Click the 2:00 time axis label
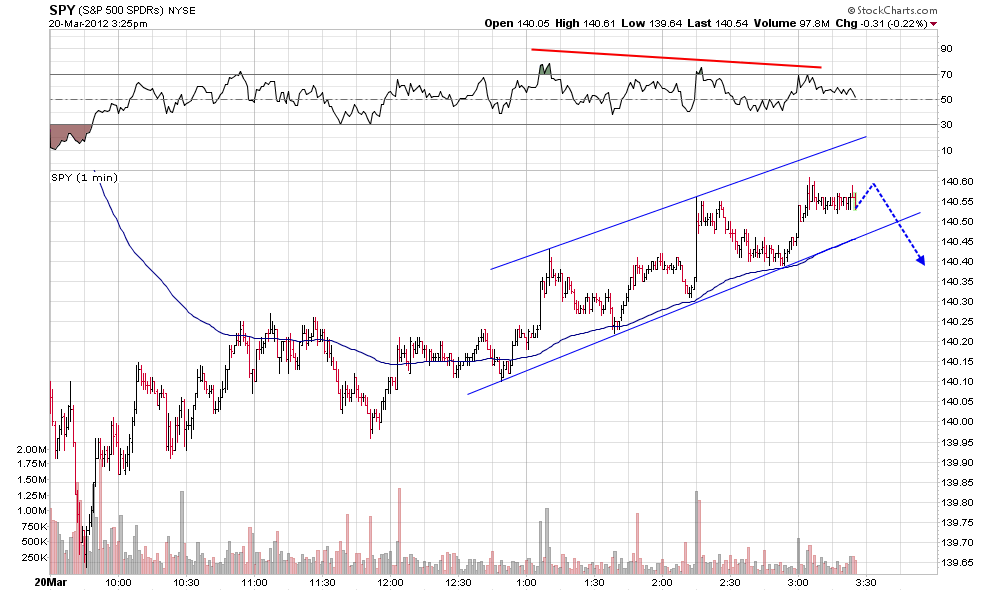This screenshot has height=591, width=990. [x=662, y=582]
